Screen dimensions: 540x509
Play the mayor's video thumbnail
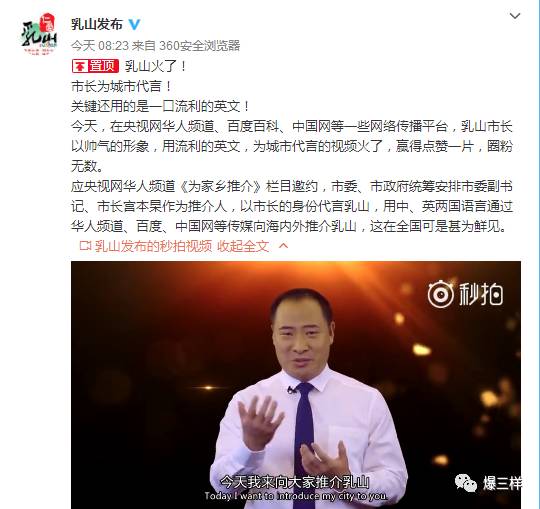coord(296,385)
